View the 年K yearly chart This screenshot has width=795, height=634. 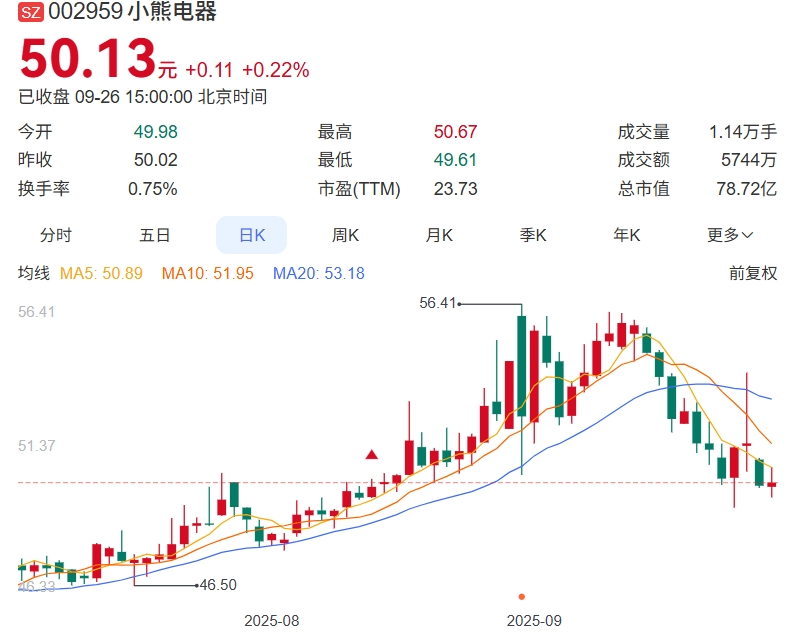click(x=627, y=235)
